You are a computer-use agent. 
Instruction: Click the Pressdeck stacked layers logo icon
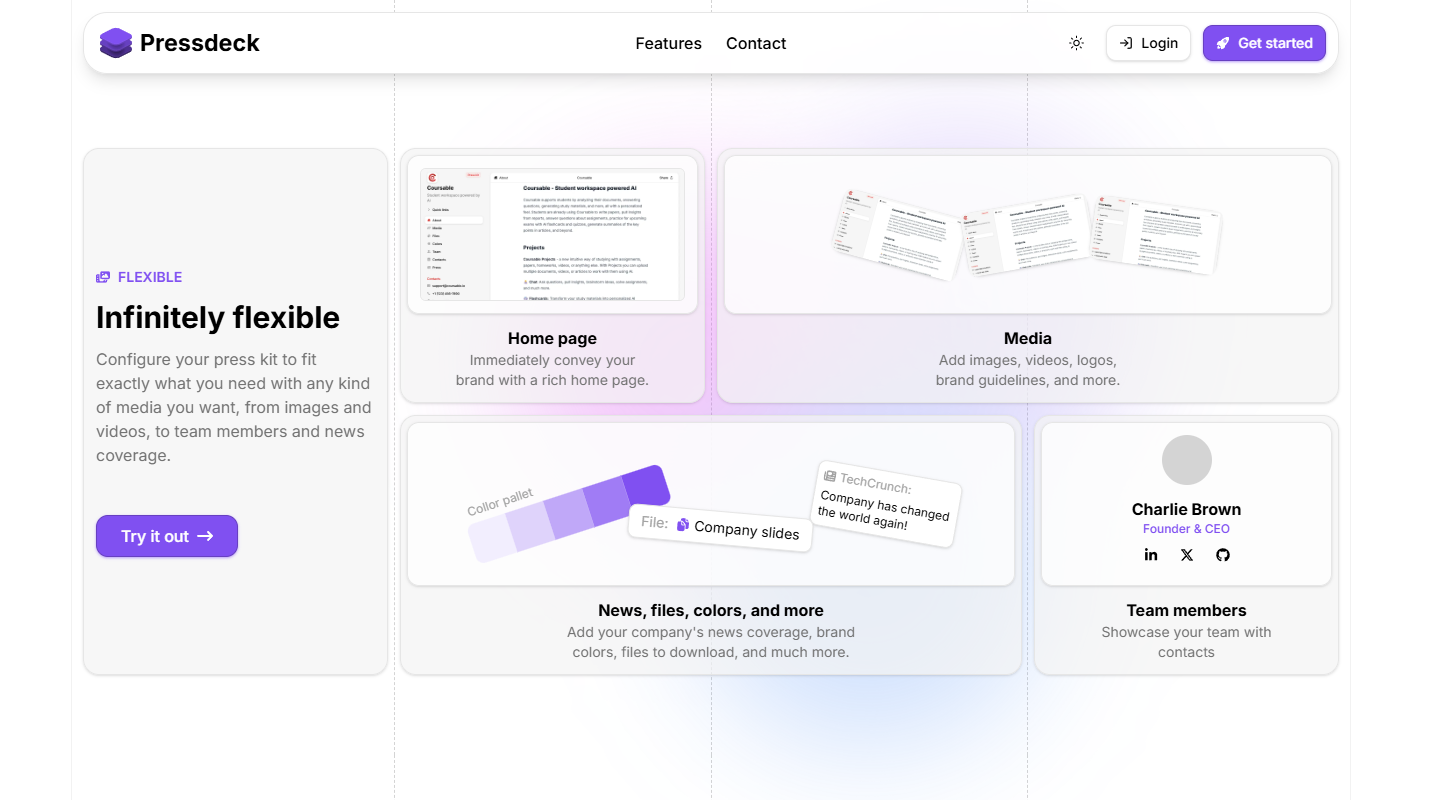pos(116,43)
